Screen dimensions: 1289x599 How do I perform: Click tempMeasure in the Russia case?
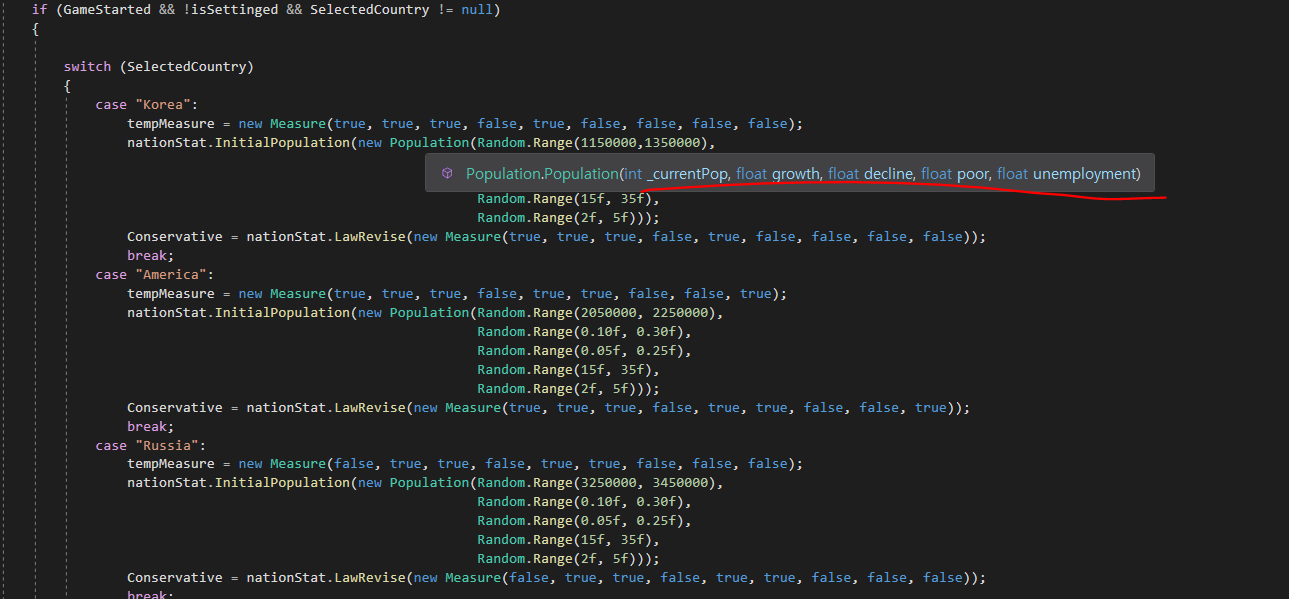(x=171, y=464)
